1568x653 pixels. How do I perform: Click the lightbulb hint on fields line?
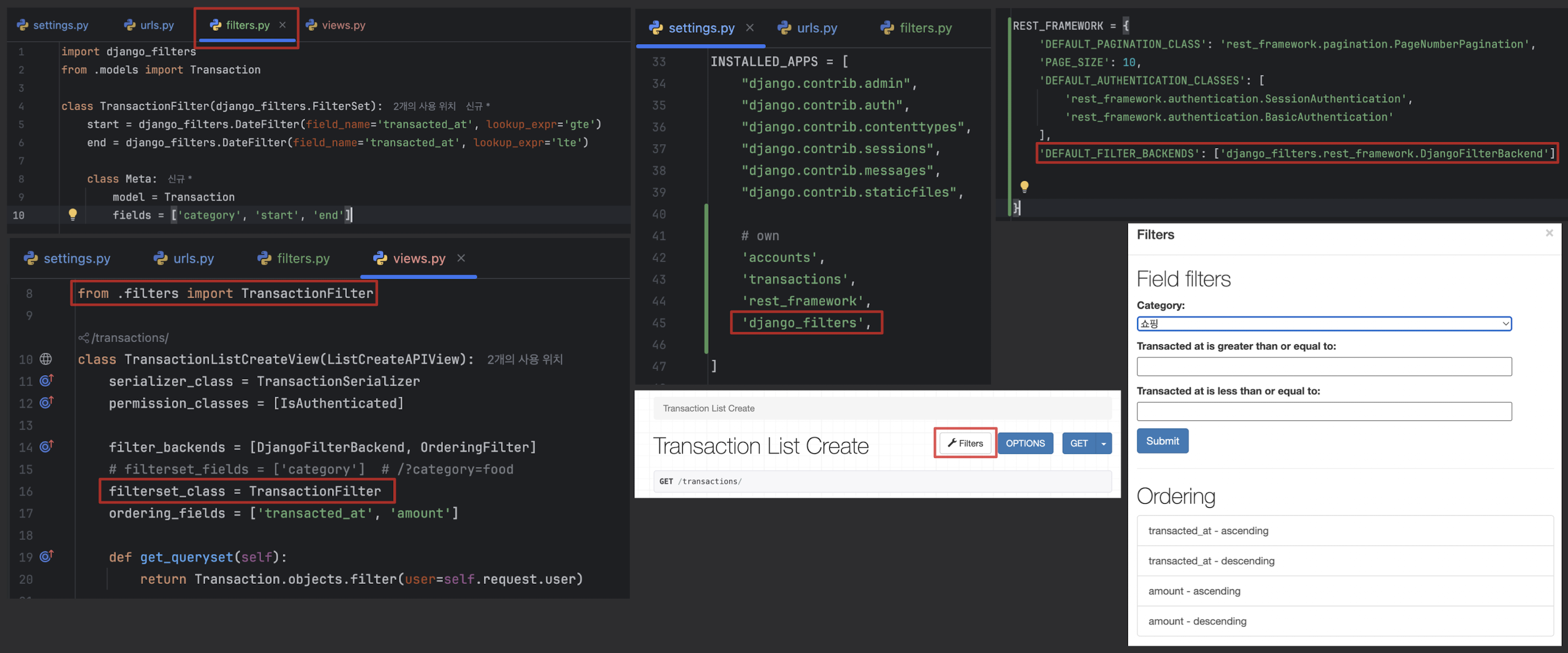click(73, 214)
